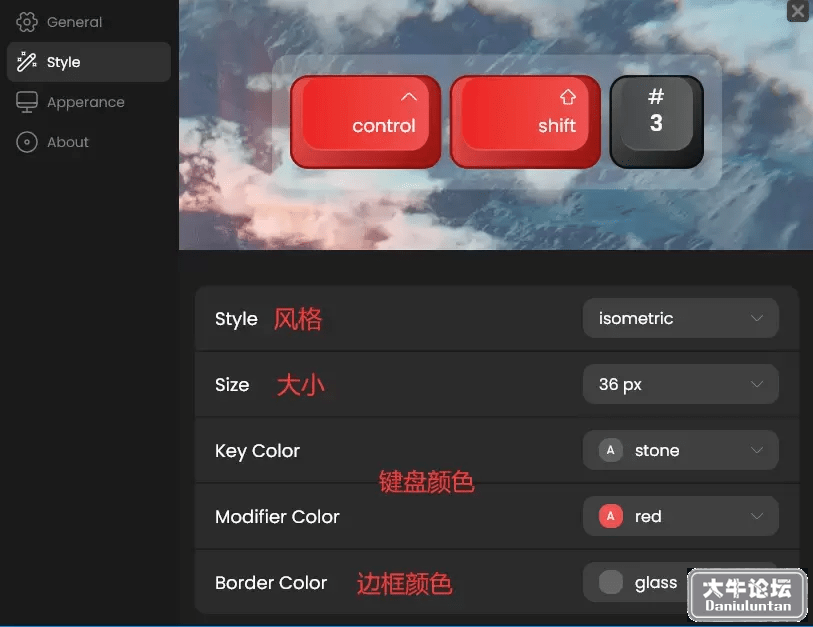Open Key Color dropdown showing stone
This screenshot has height=627, width=813.
(680, 450)
